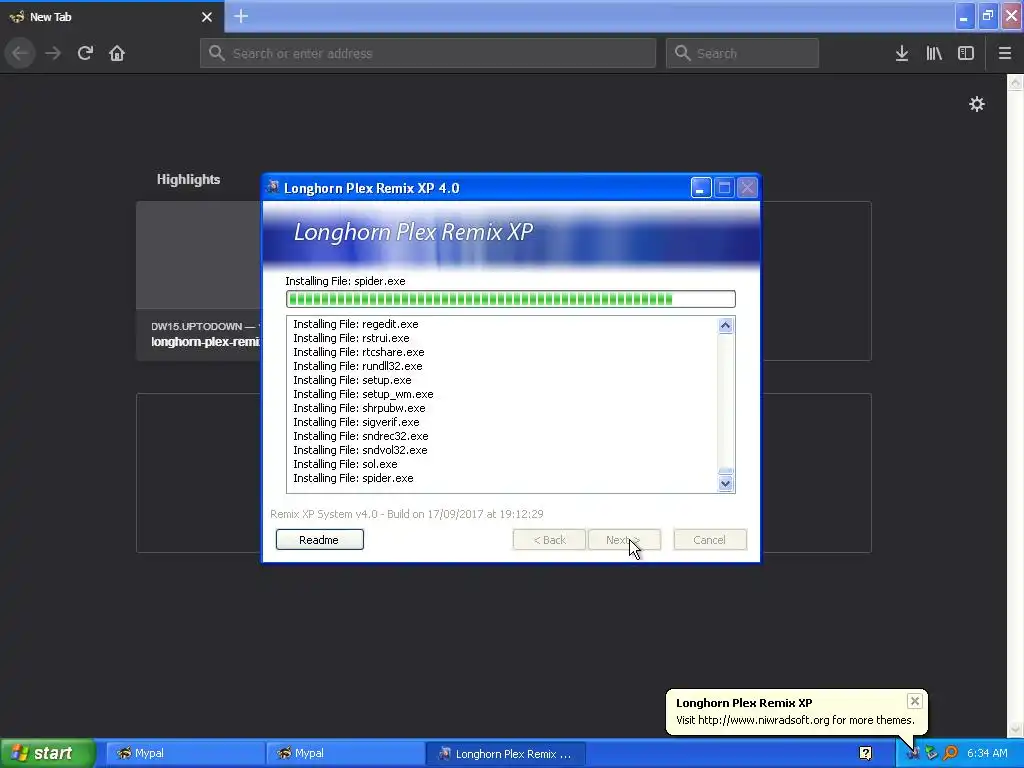Image resolution: width=1024 pixels, height=768 pixels.
Task: Click the niwradsoft.org balloon message
Action: [x=795, y=720]
